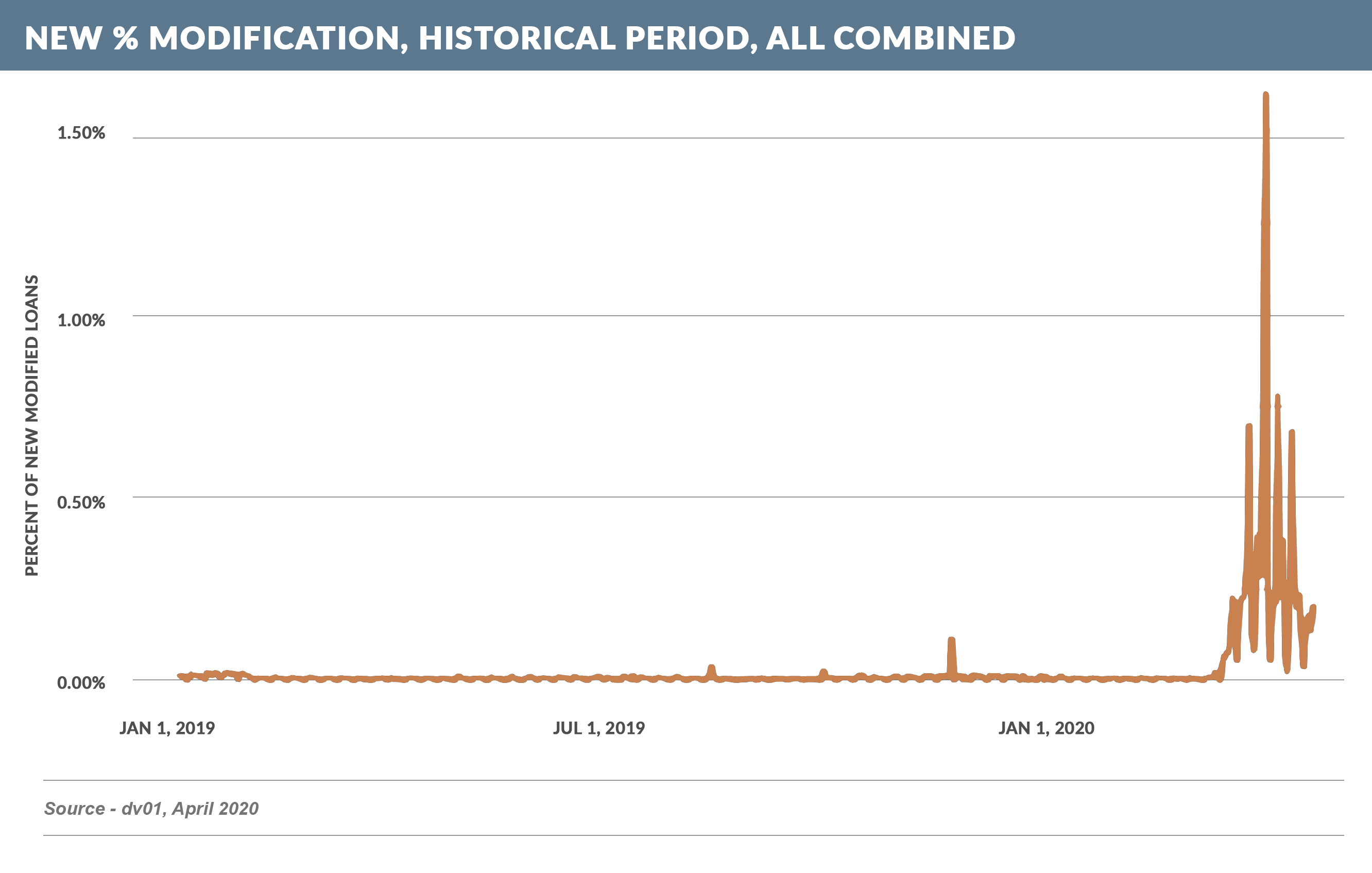Select the JUL 1, 2019 x-axis label
The image size is (1372, 873).
point(599,728)
